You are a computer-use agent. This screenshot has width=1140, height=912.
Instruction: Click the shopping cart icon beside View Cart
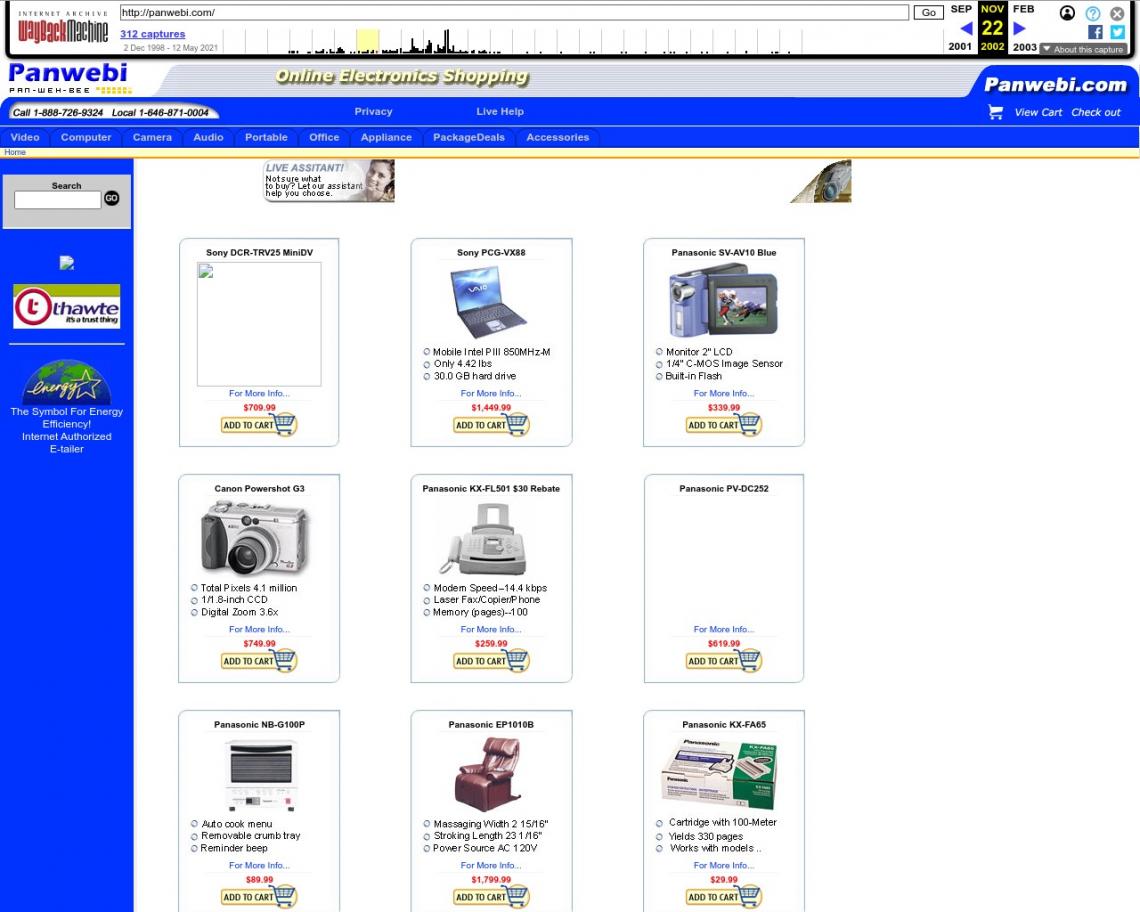coord(995,112)
